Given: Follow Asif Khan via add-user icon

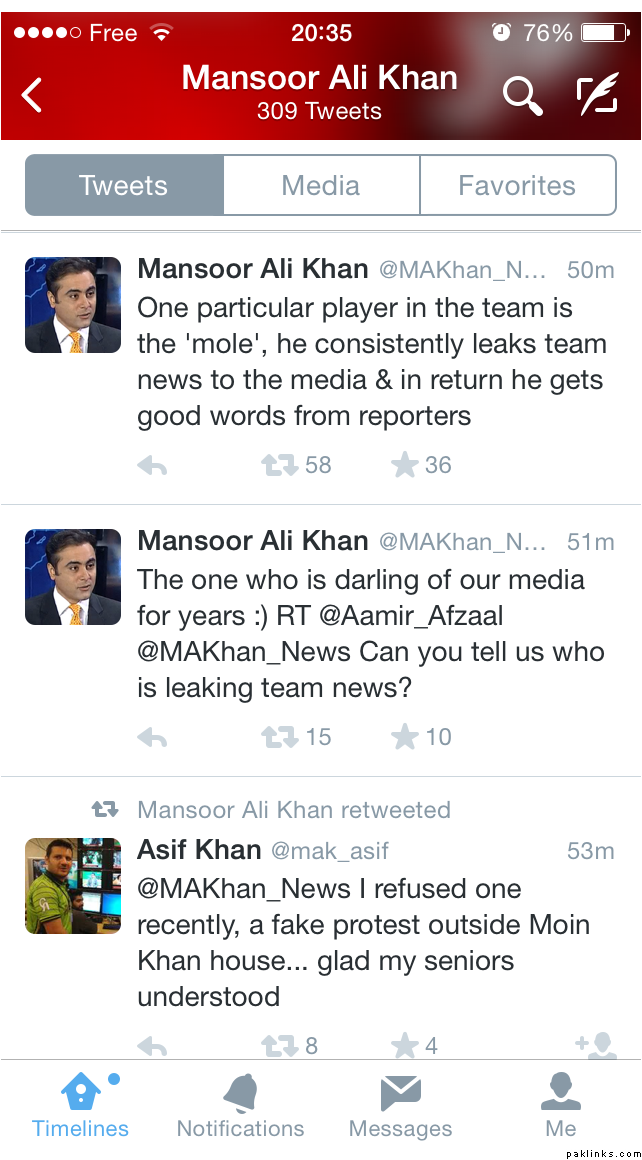Looking at the screenshot, I should pos(596,1045).
